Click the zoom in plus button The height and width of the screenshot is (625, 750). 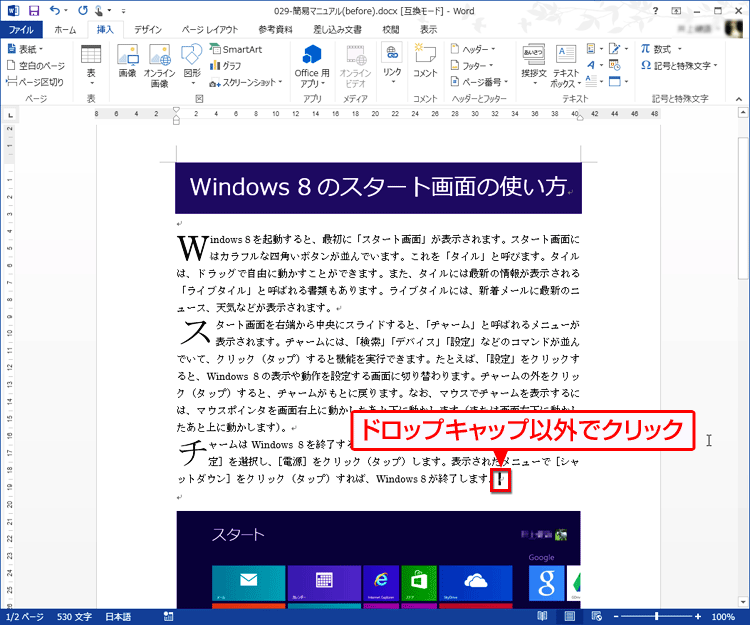698,616
